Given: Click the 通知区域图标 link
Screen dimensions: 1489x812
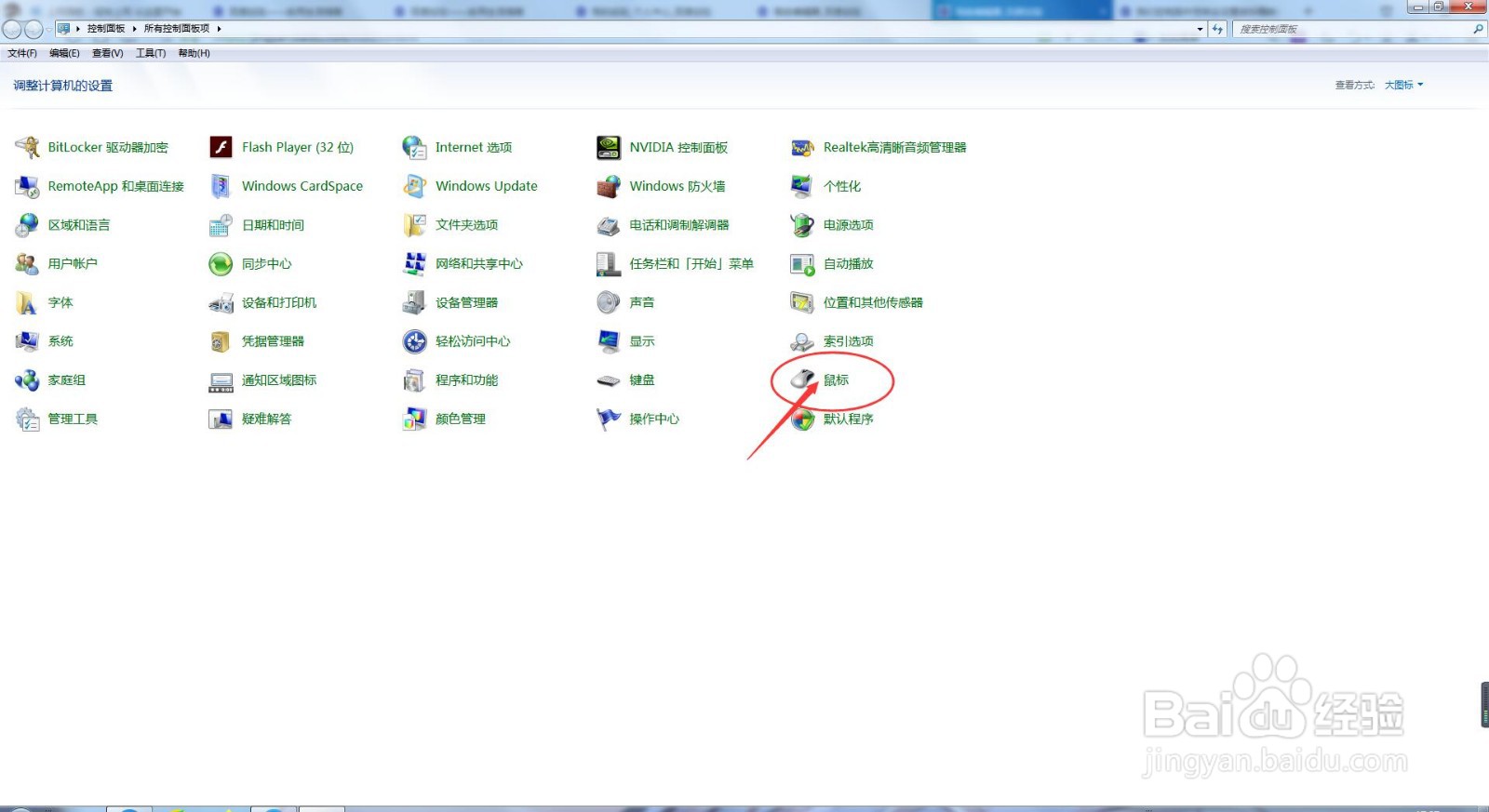Looking at the screenshot, I should [279, 380].
